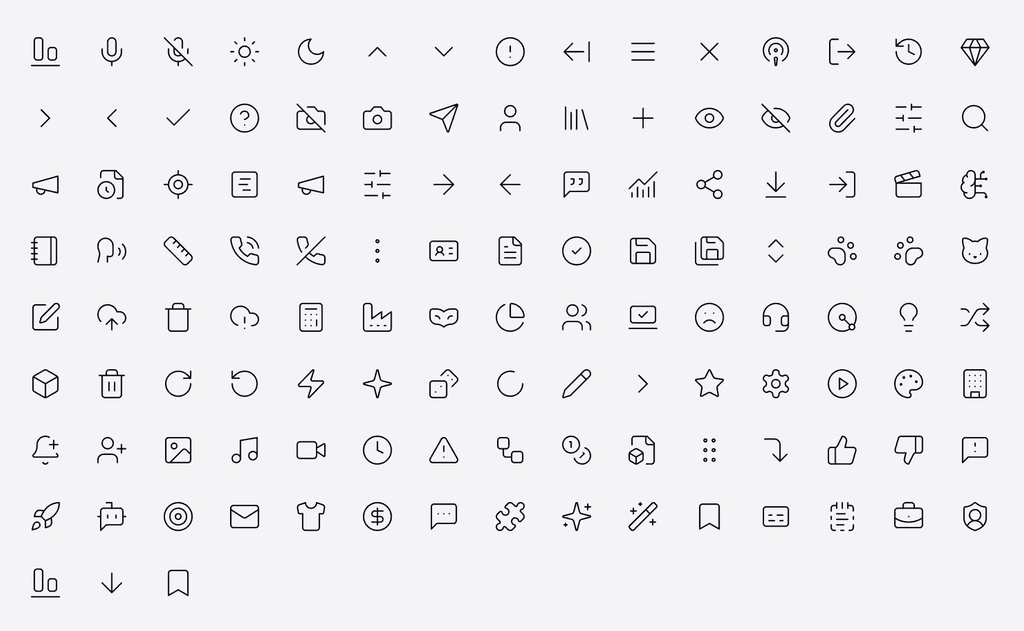Screen dimensions: 1024x631
Task: Select the paint palette icon
Action: (x=908, y=383)
